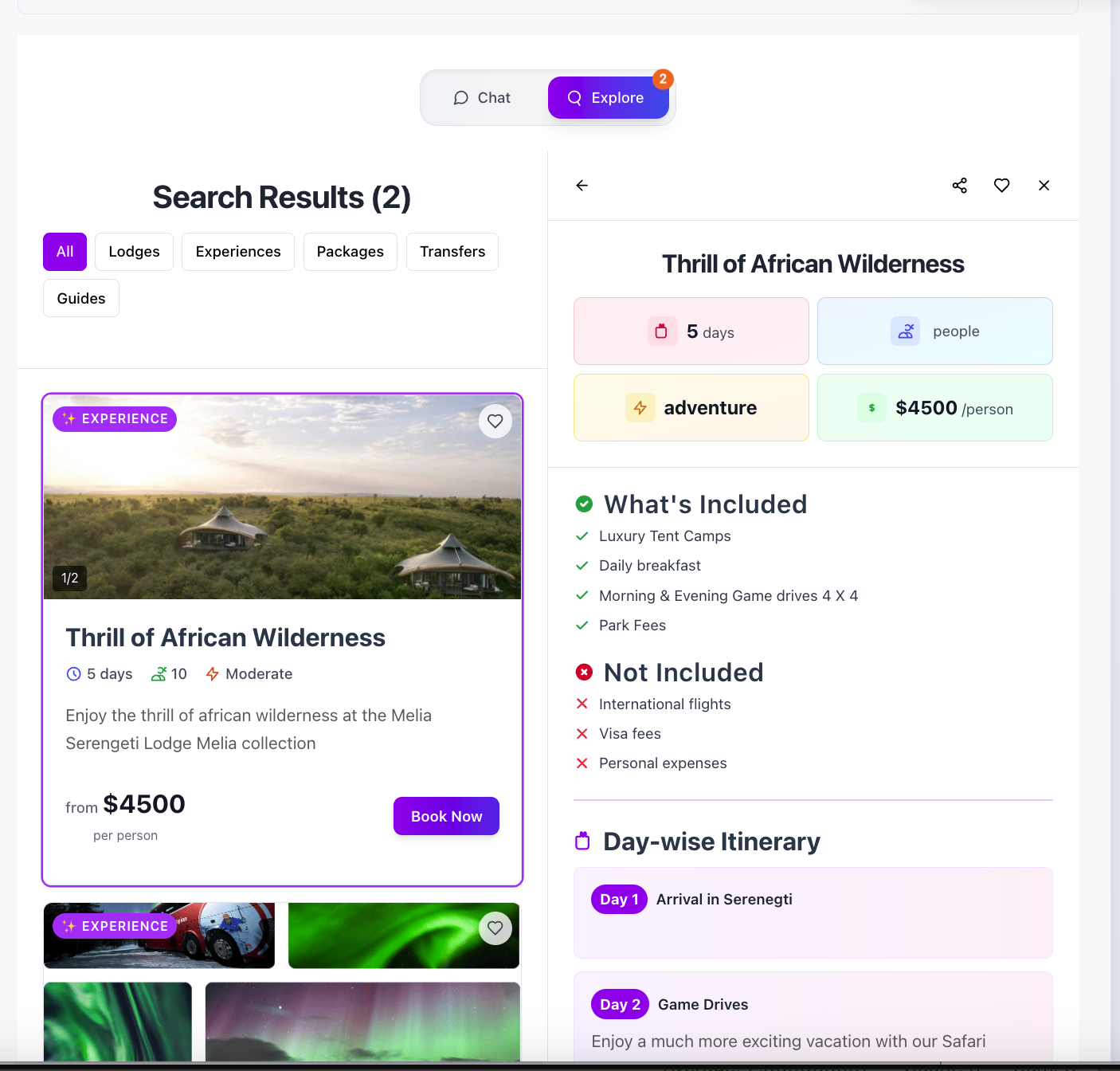Open the share options for this experience

(x=959, y=185)
